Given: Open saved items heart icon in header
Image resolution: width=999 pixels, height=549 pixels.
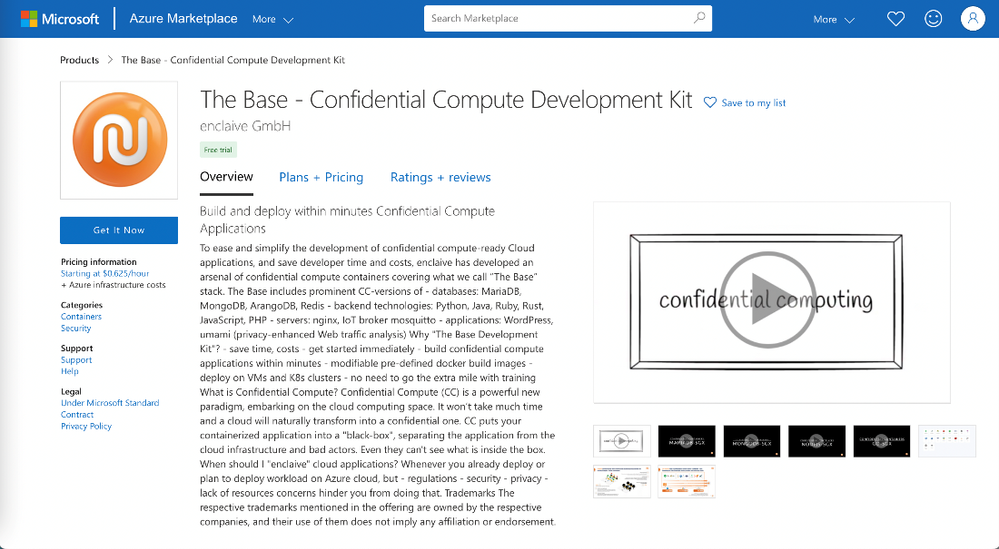Looking at the screenshot, I should (896, 18).
